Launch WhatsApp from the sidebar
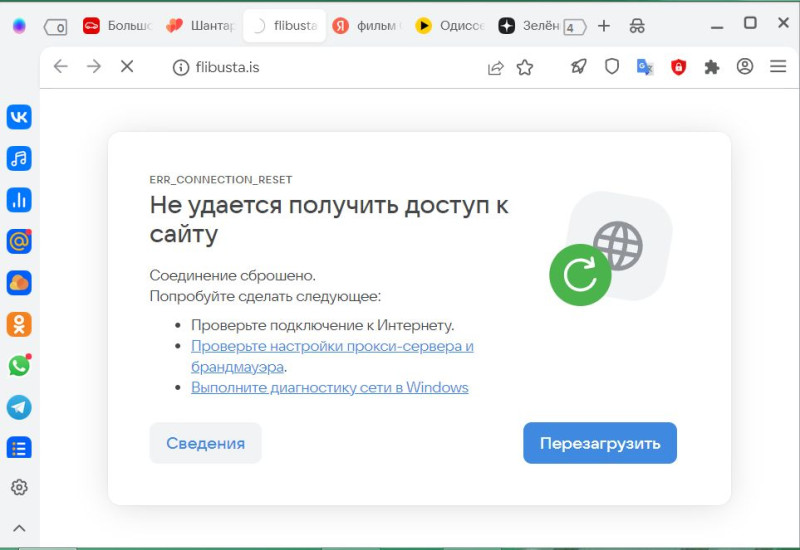The image size is (800, 550). (19, 366)
